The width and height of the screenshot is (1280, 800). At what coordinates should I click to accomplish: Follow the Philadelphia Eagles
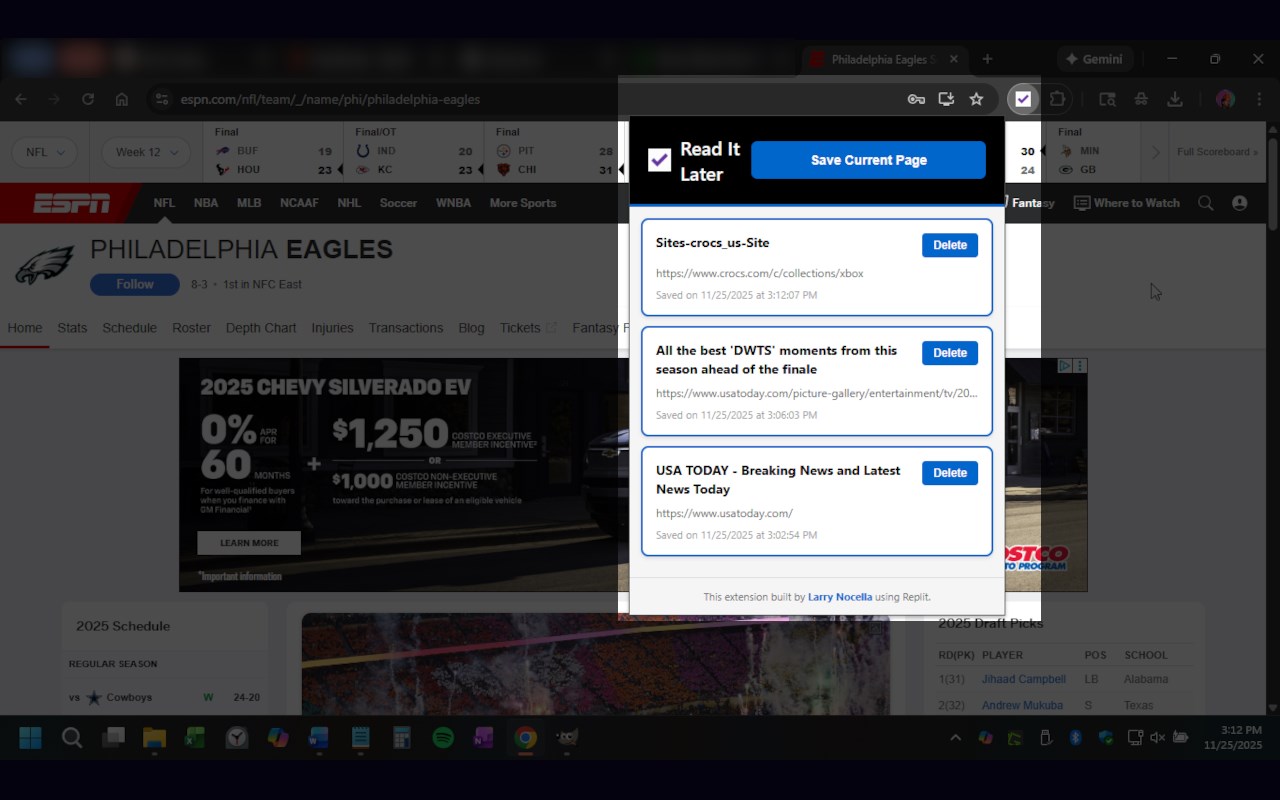click(x=135, y=284)
